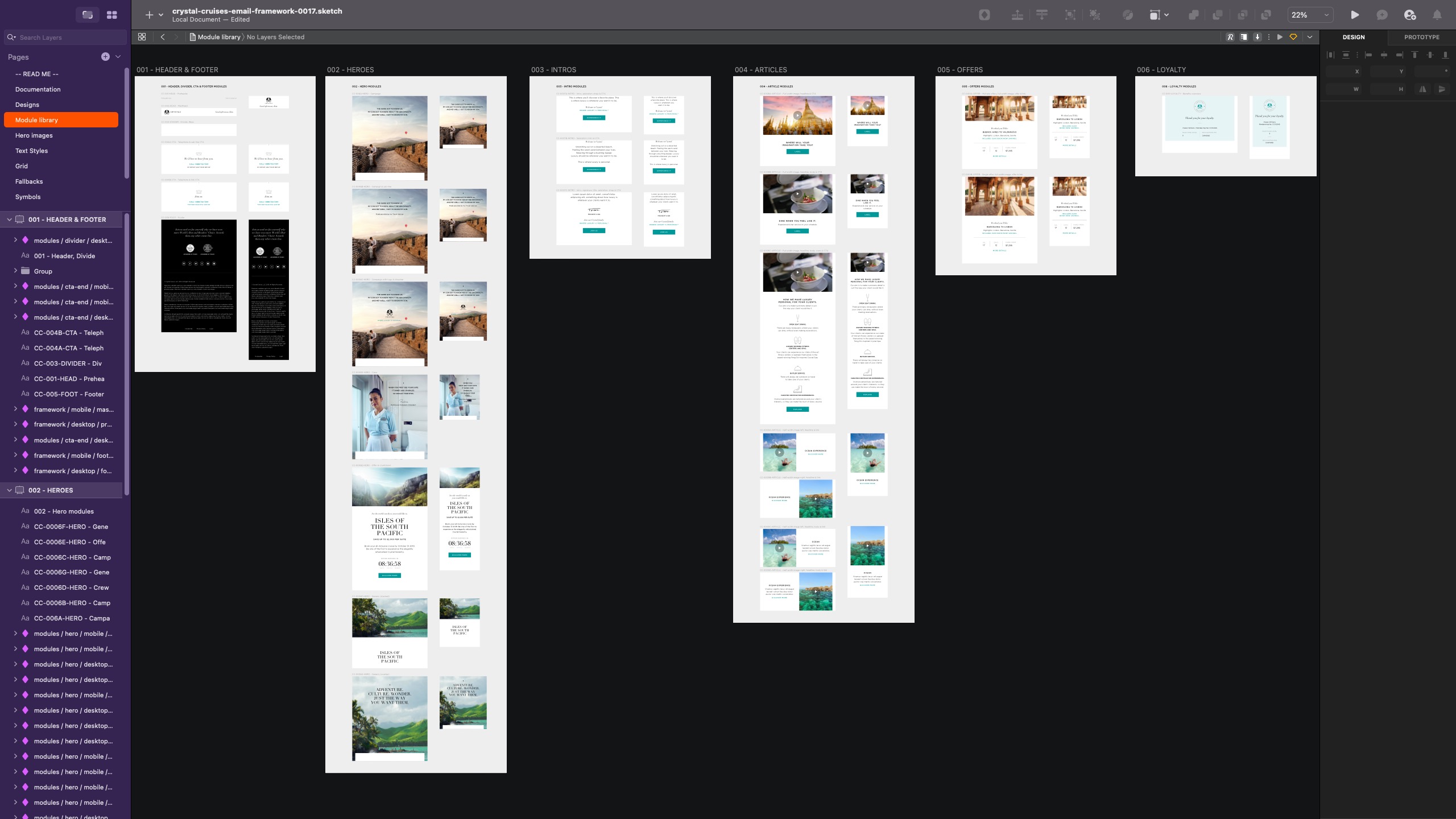Click the Align Left icon
This screenshot has width=1456, height=819.
pyautogui.click(x=1368, y=55)
